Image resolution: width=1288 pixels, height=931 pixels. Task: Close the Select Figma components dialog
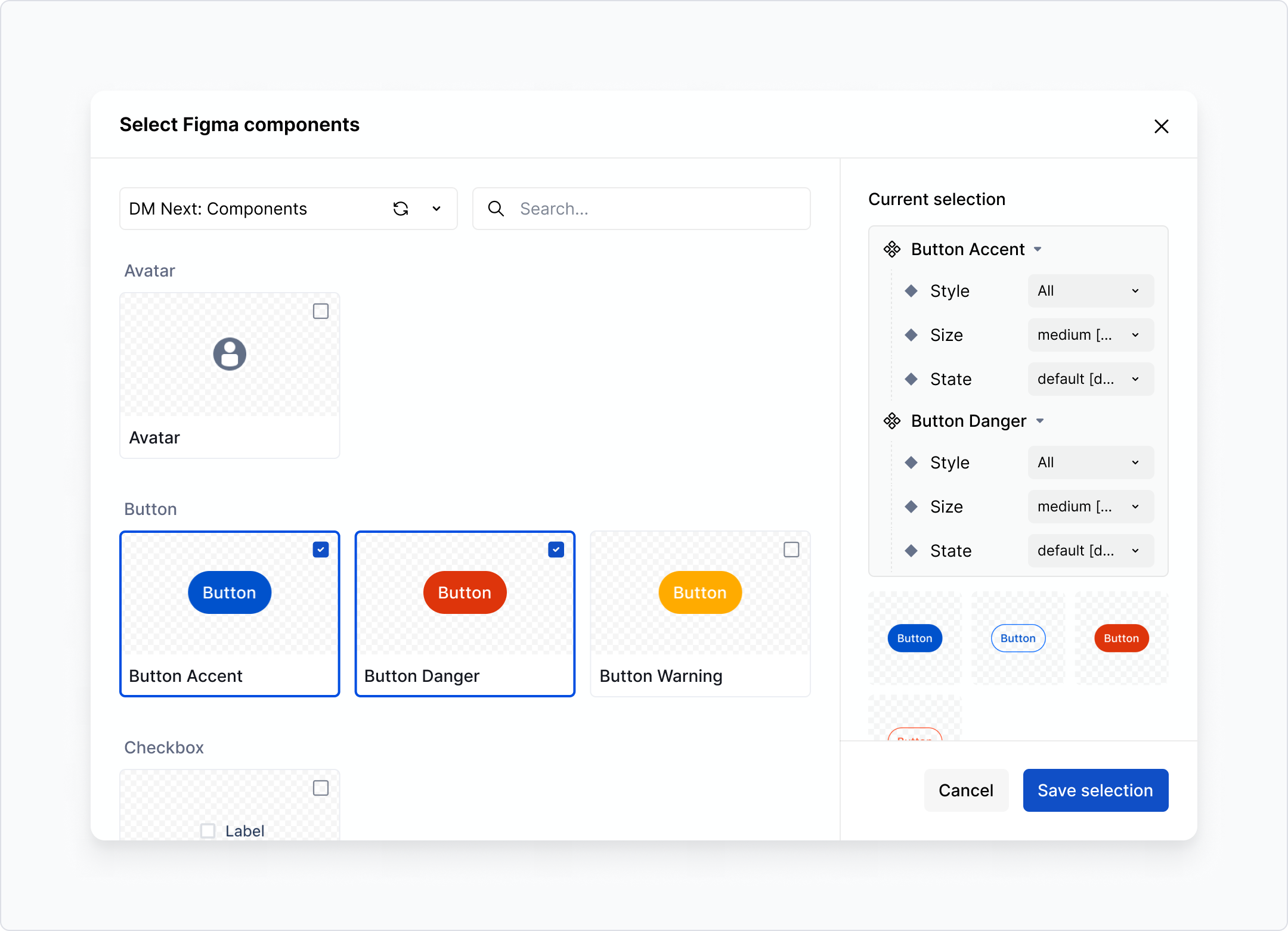1162,126
